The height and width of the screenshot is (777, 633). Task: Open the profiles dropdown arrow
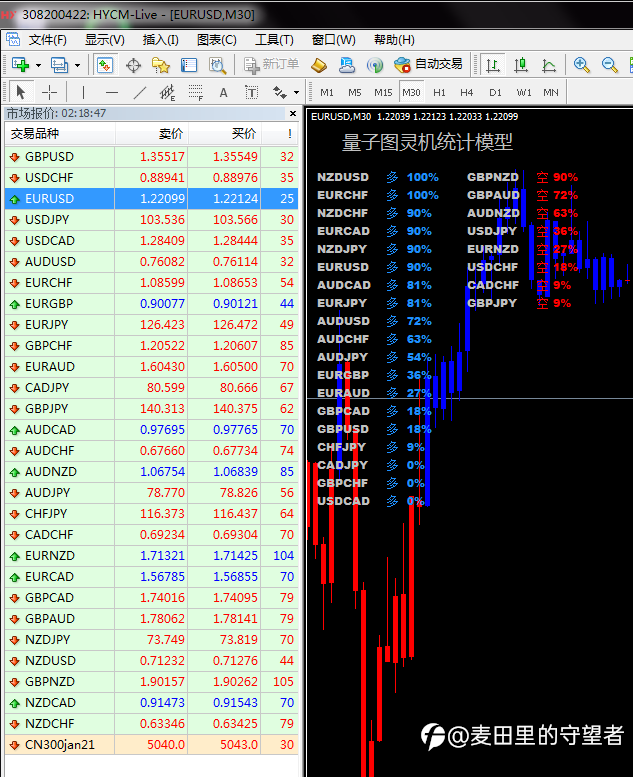(x=77, y=65)
